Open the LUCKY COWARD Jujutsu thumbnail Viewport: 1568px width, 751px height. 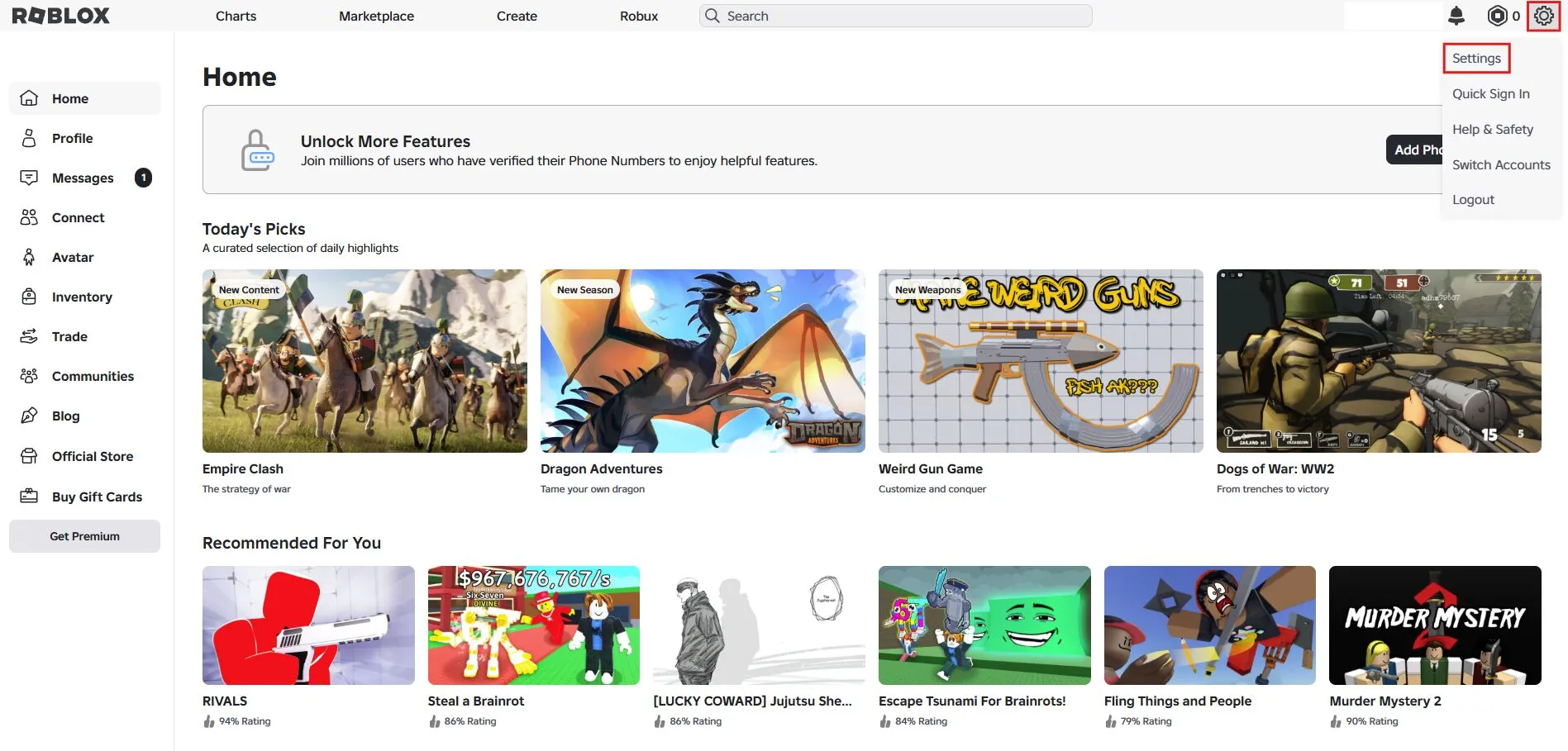(759, 625)
